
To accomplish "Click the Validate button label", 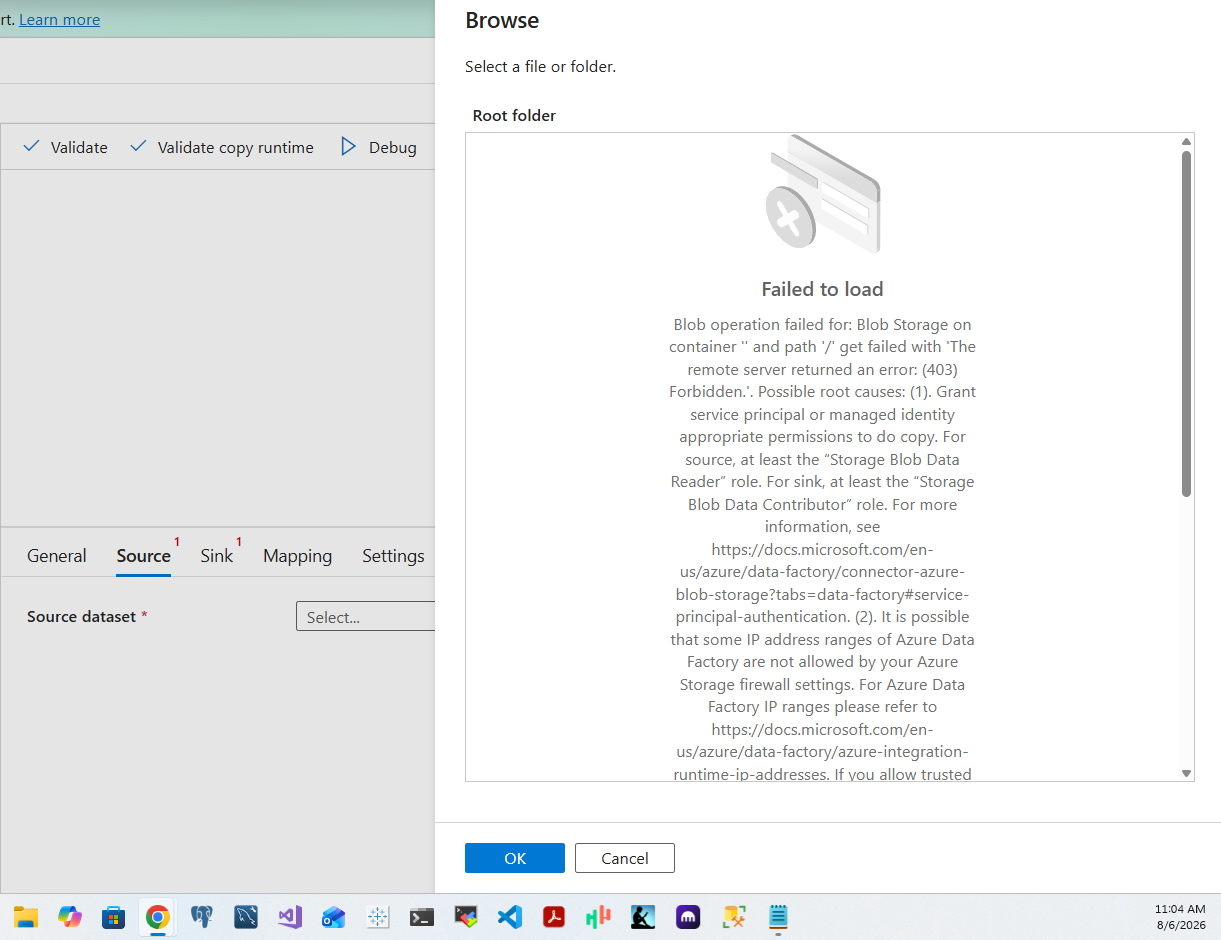I will pyautogui.click(x=79, y=147).
